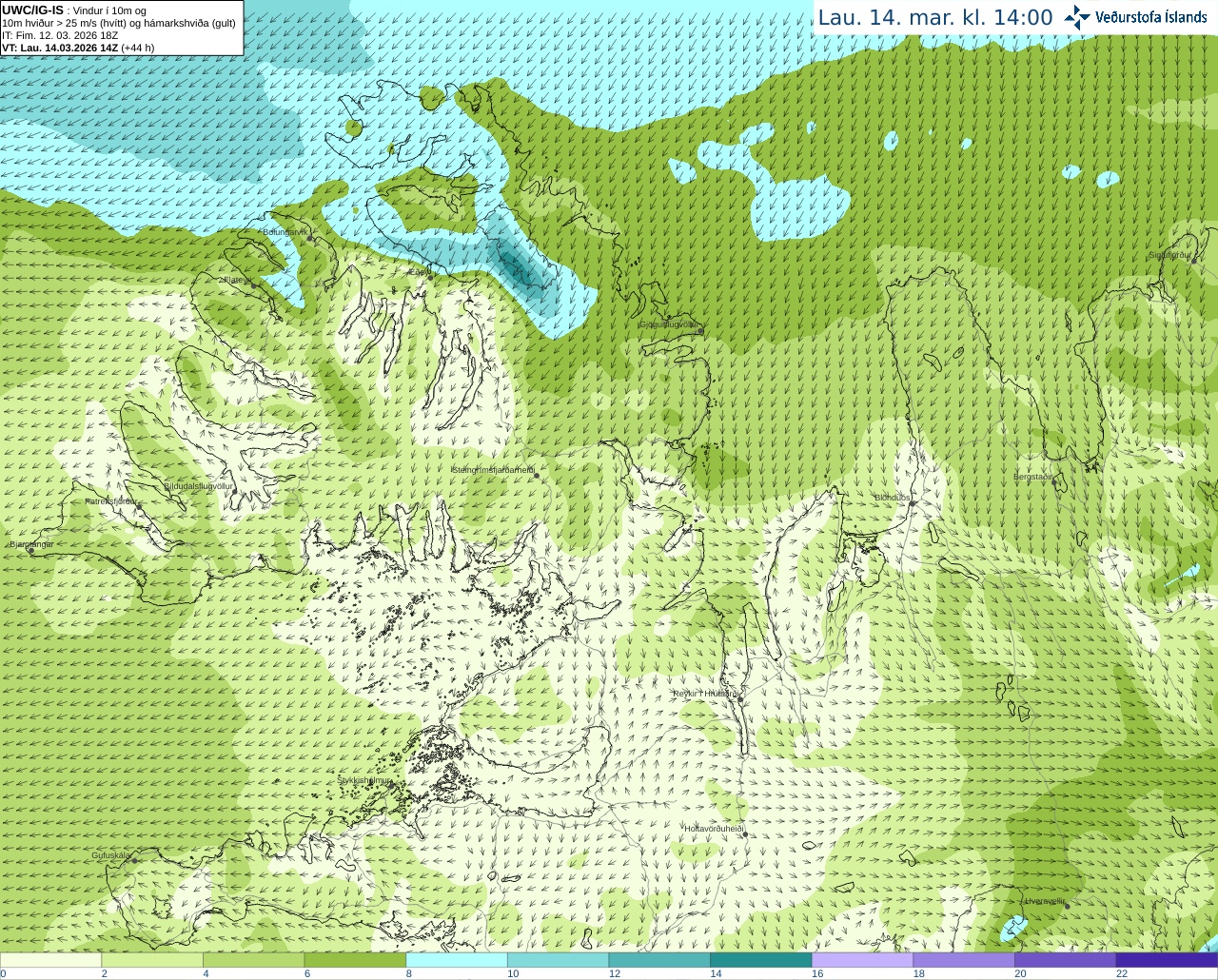
Task: Click the Hveravellir station label
Action: (1044, 900)
